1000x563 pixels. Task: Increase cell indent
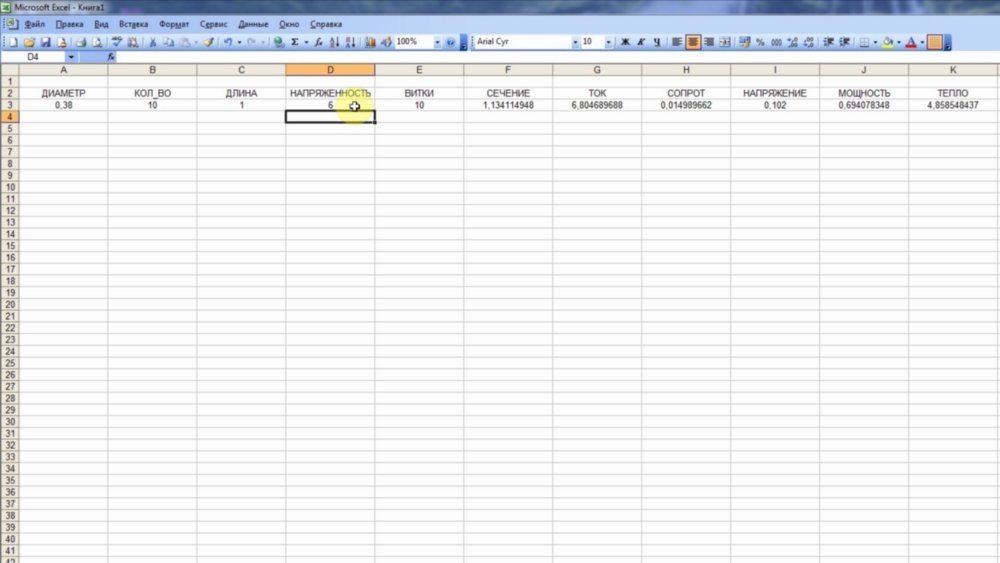[x=844, y=42]
